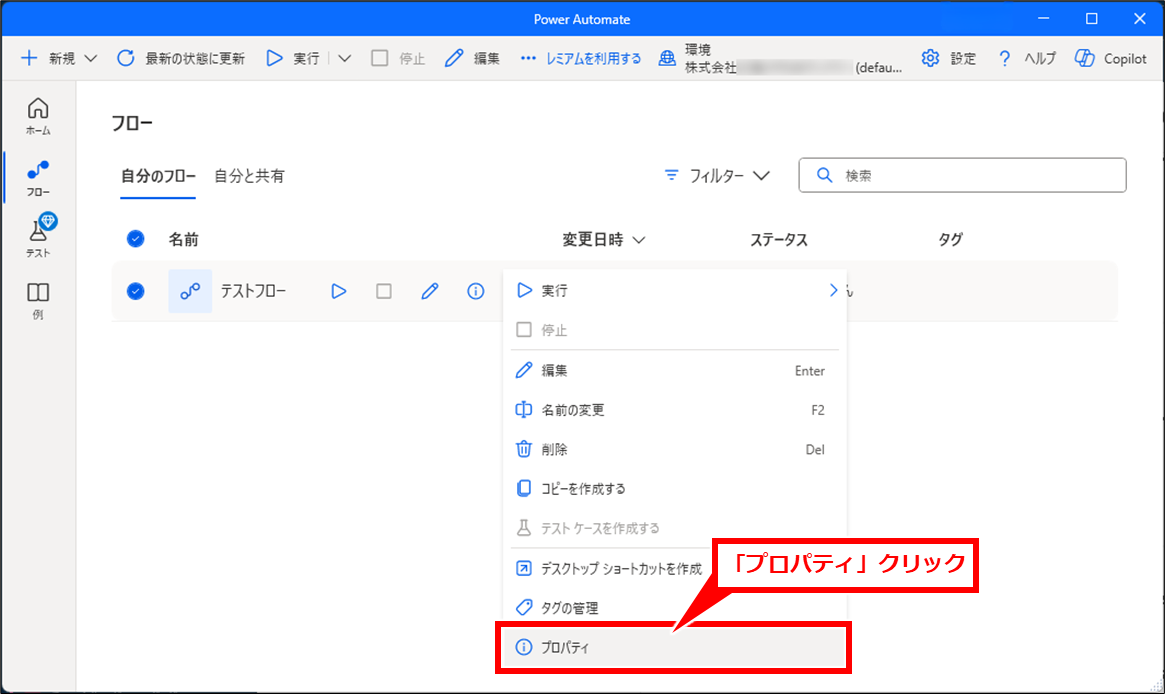Open 設定 (Settings) gear in toolbar
The image size is (1165, 694).
click(x=948, y=59)
